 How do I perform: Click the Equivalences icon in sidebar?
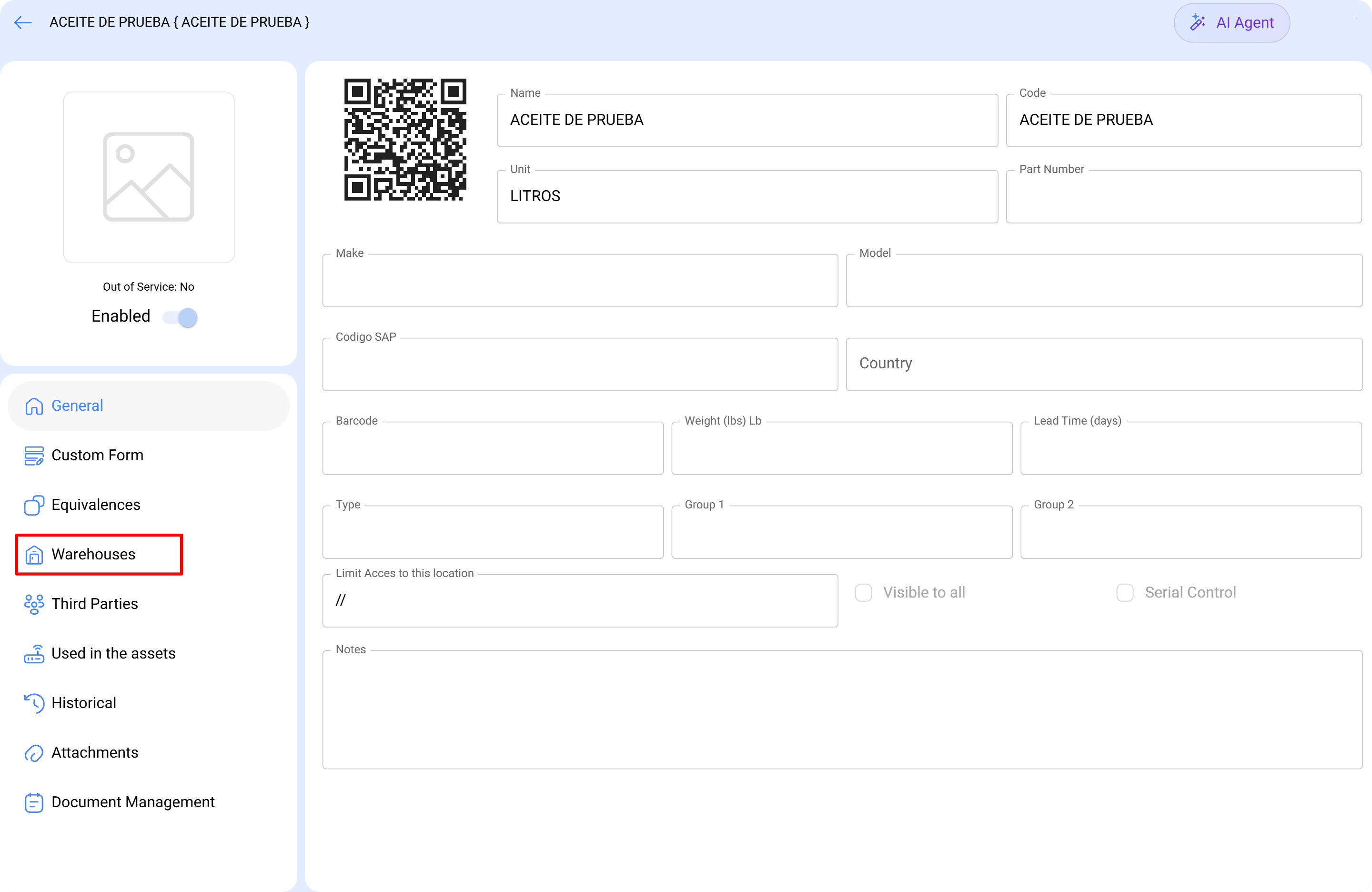point(33,505)
